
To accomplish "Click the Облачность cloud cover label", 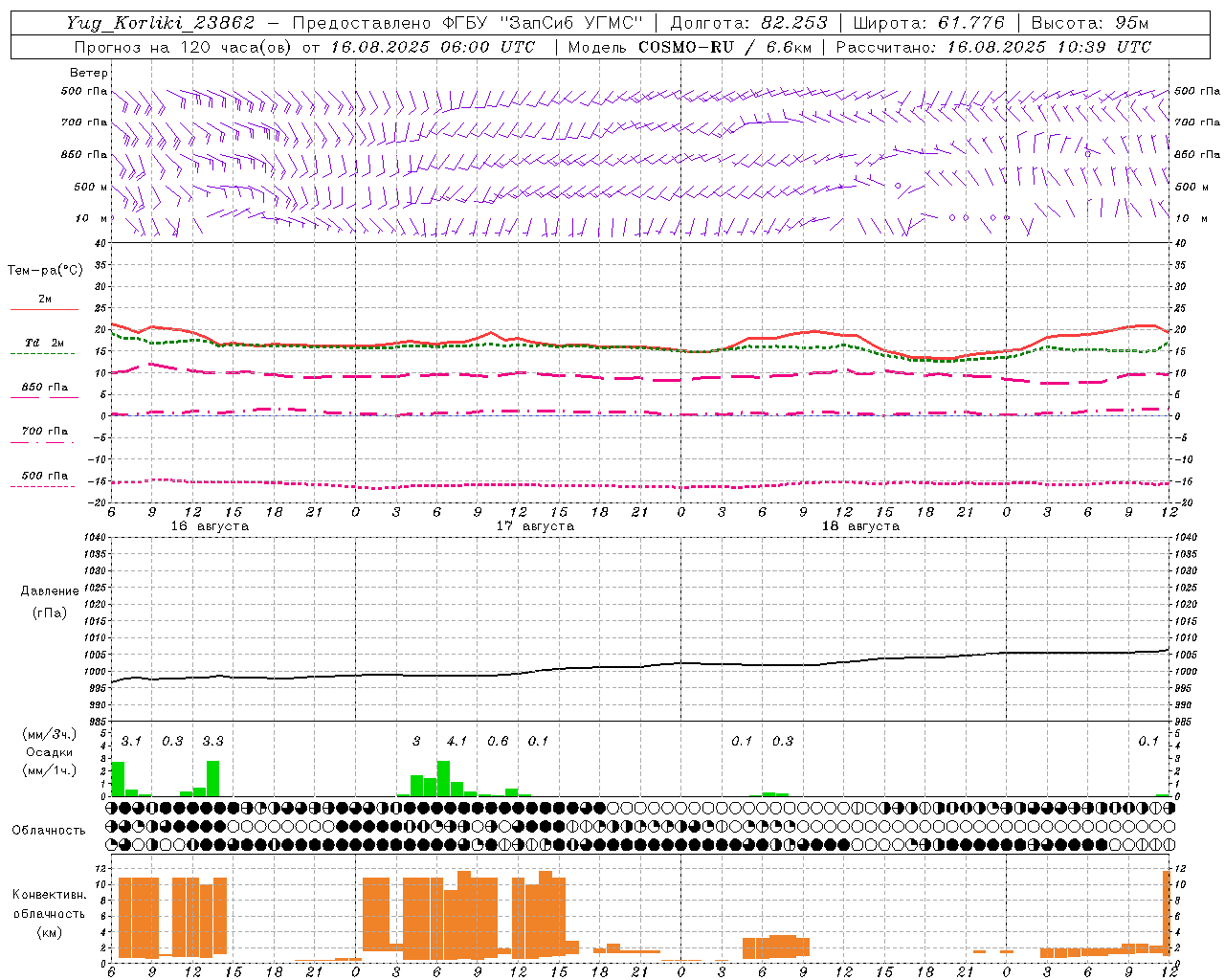I will (x=49, y=831).
